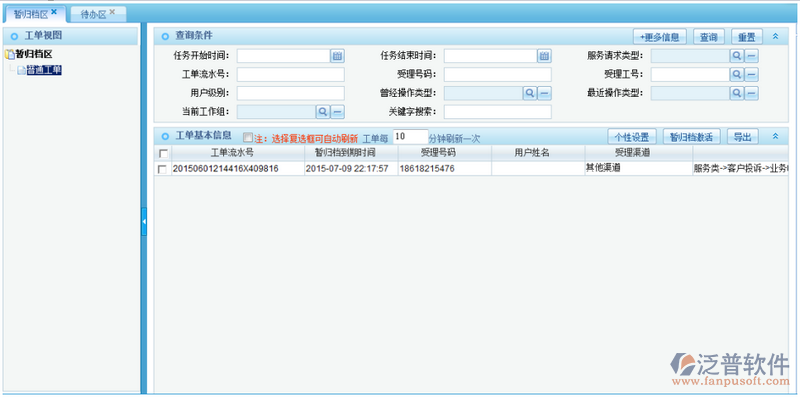The height and width of the screenshot is (397, 800).
Task: Clear 最近操作类型 with its minus icon
Action: coord(752,93)
